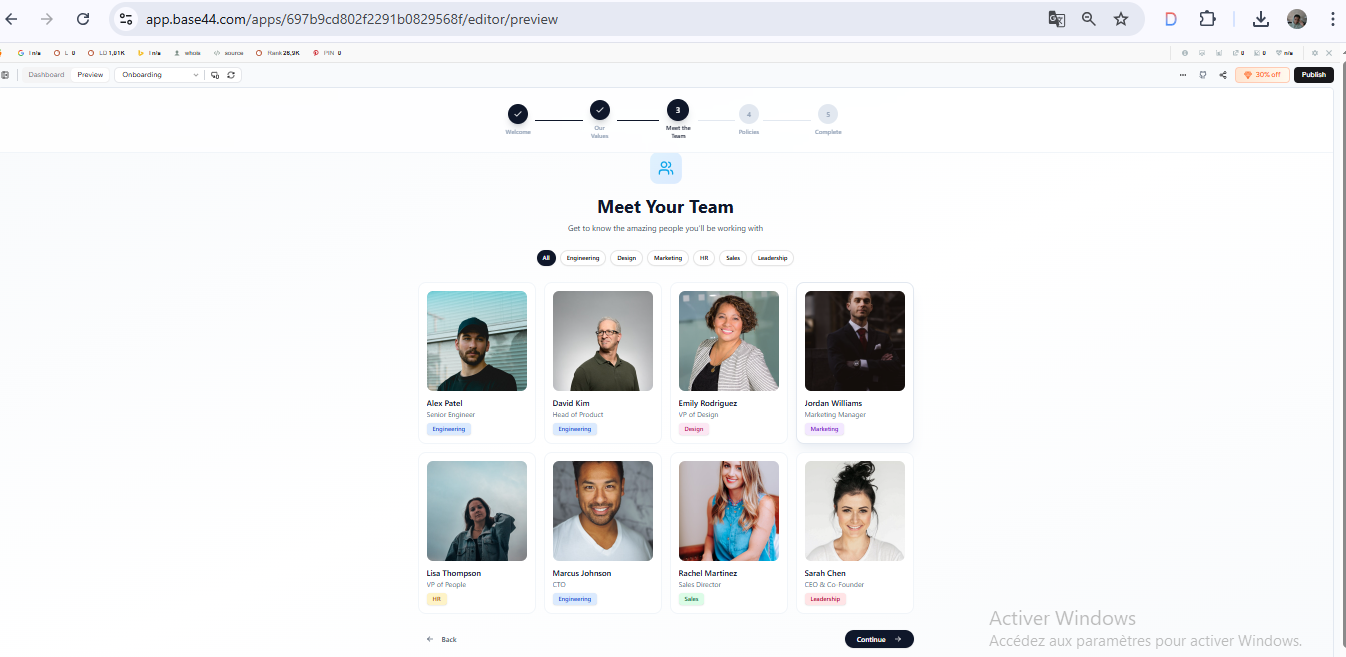Click the Continue button

879,639
